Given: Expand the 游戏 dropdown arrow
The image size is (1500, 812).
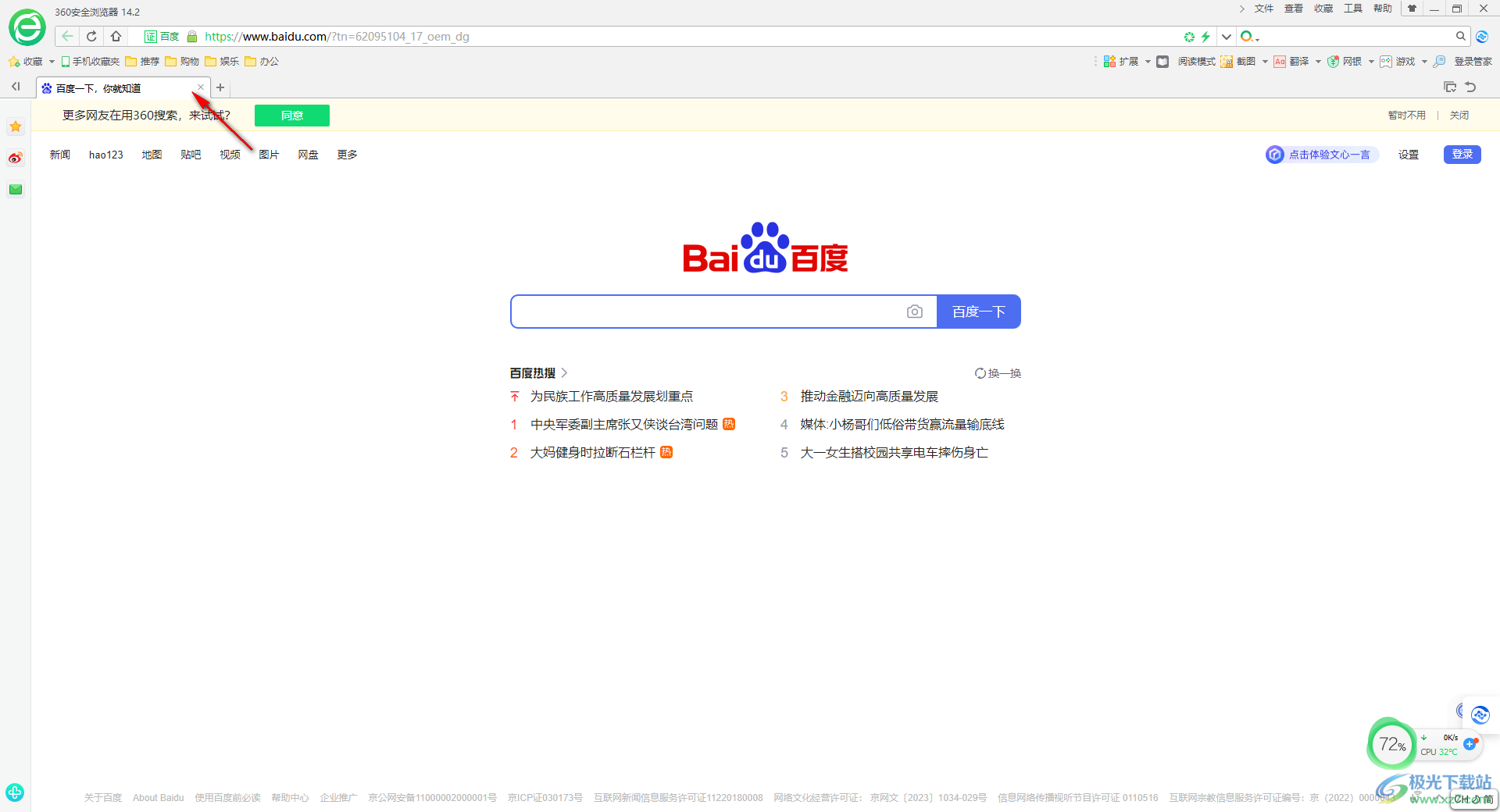Looking at the screenshot, I should 1424,62.
